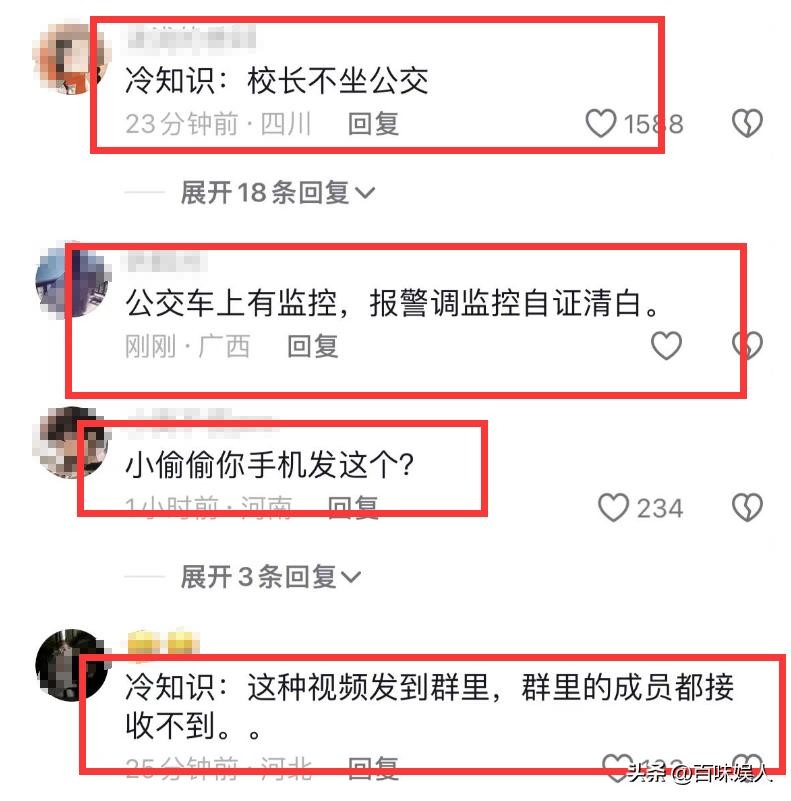
Task: Like the 小偷偷你手机 comment with 234 likes
Action: click(x=613, y=507)
